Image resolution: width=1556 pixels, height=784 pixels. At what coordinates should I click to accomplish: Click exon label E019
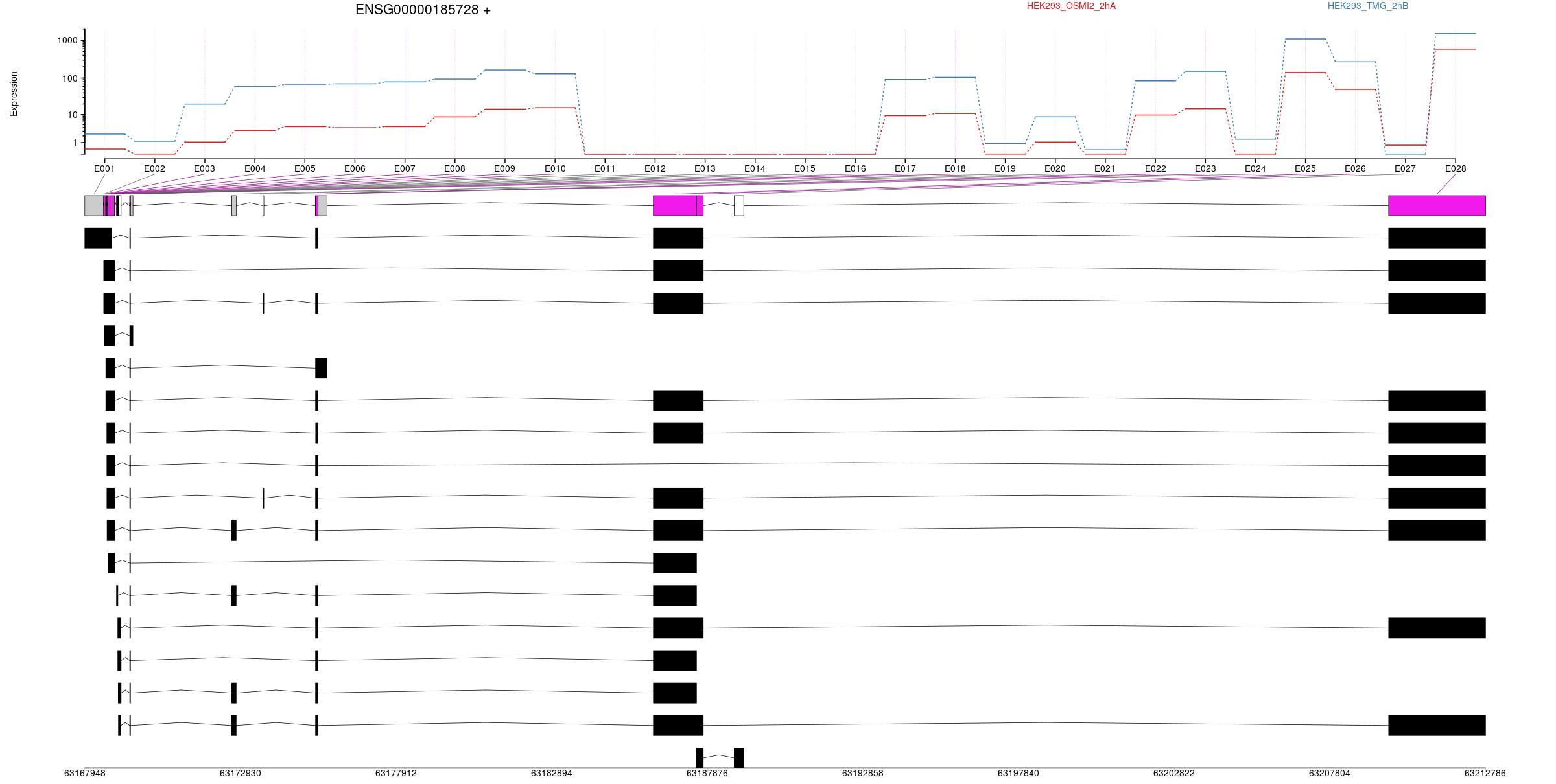(x=1005, y=168)
